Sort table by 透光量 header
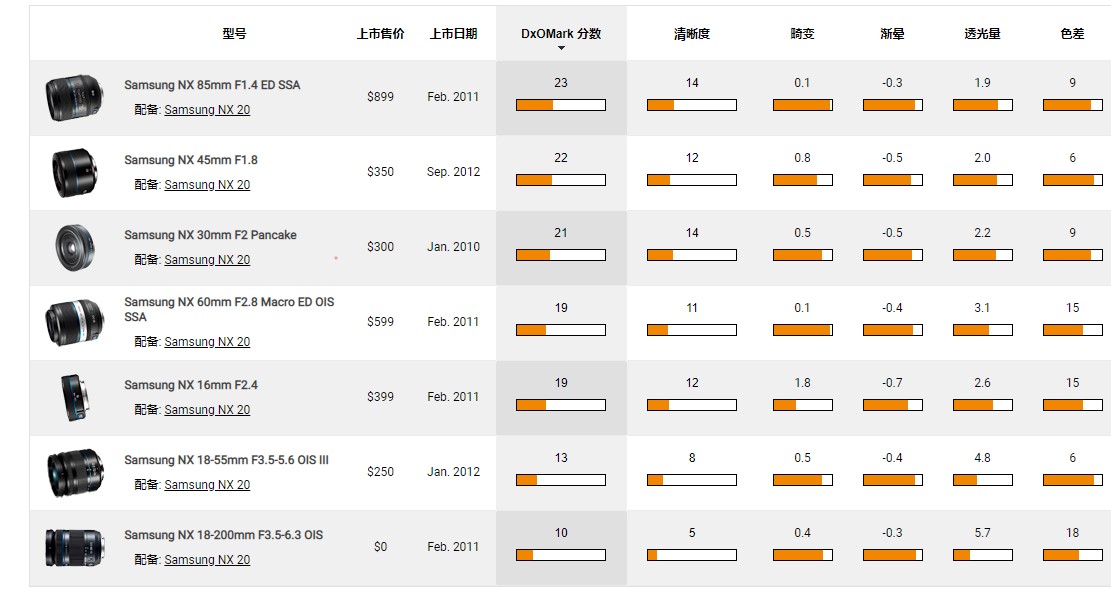The width and height of the screenshot is (1111, 609). (x=982, y=33)
